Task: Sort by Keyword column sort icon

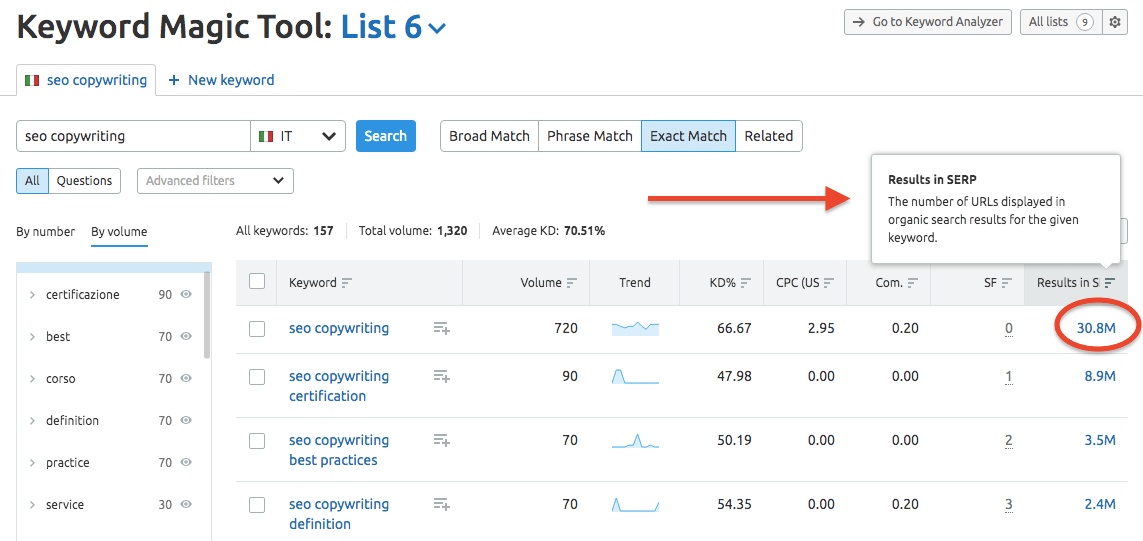Action: pos(347,283)
